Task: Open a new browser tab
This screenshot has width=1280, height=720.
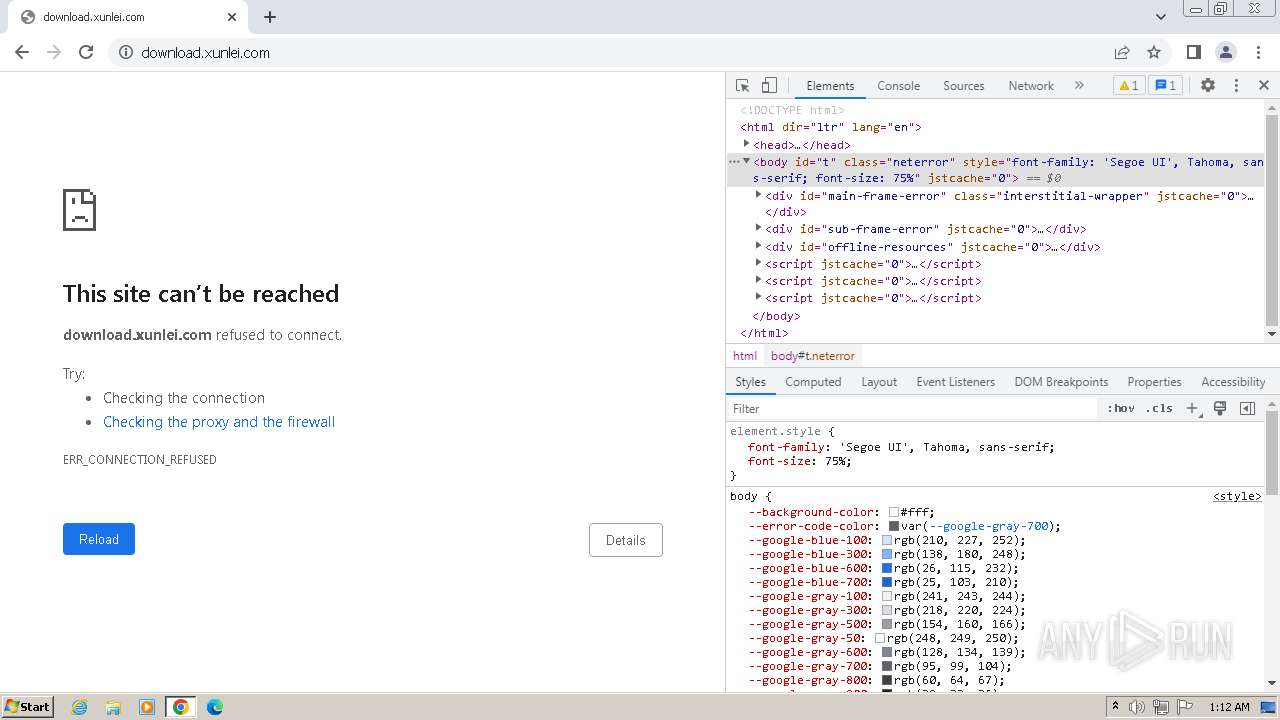Action: (x=270, y=17)
